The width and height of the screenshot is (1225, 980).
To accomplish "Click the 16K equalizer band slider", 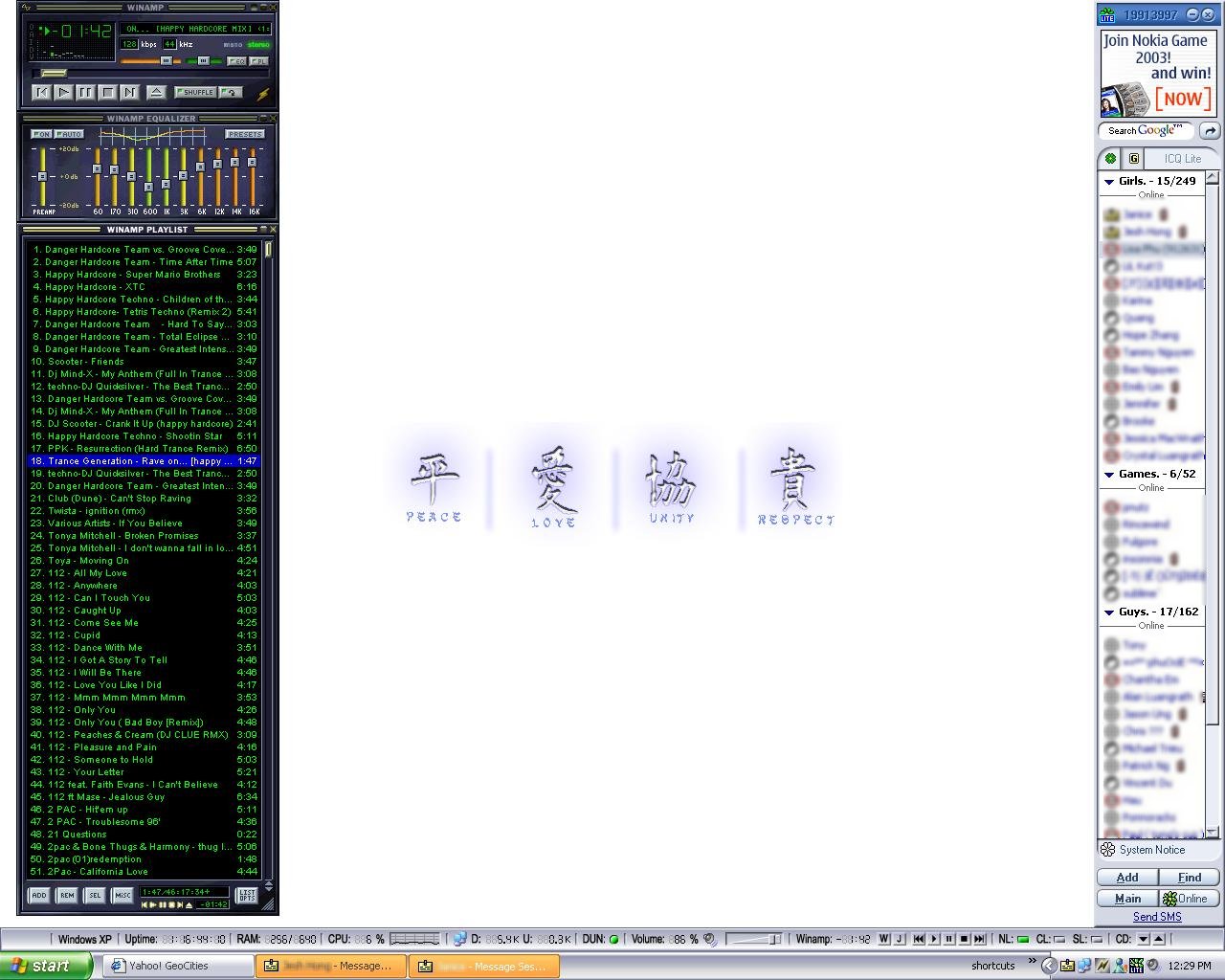I will (x=253, y=177).
